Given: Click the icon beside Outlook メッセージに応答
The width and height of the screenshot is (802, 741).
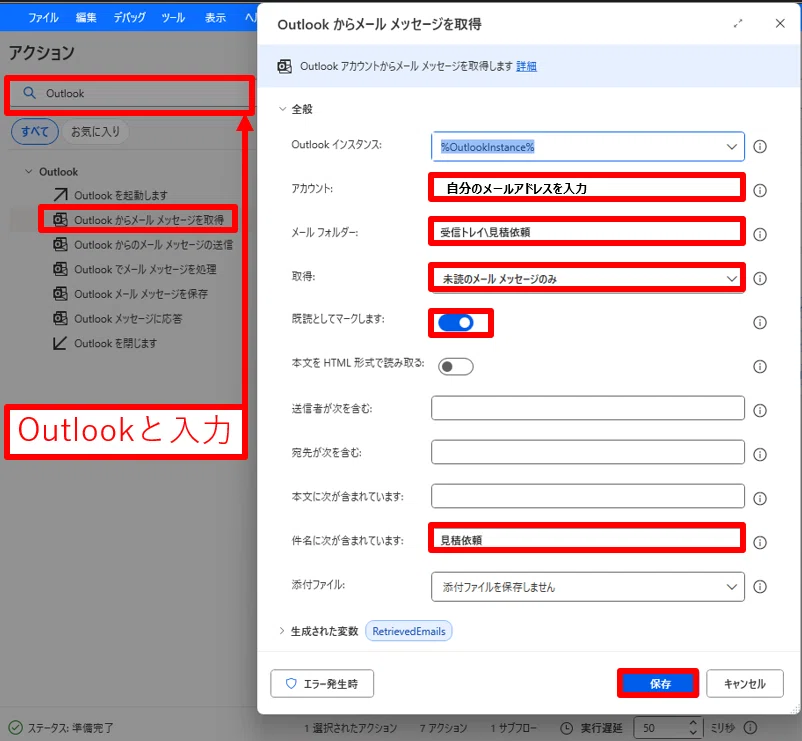Looking at the screenshot, I should point(60,318).
